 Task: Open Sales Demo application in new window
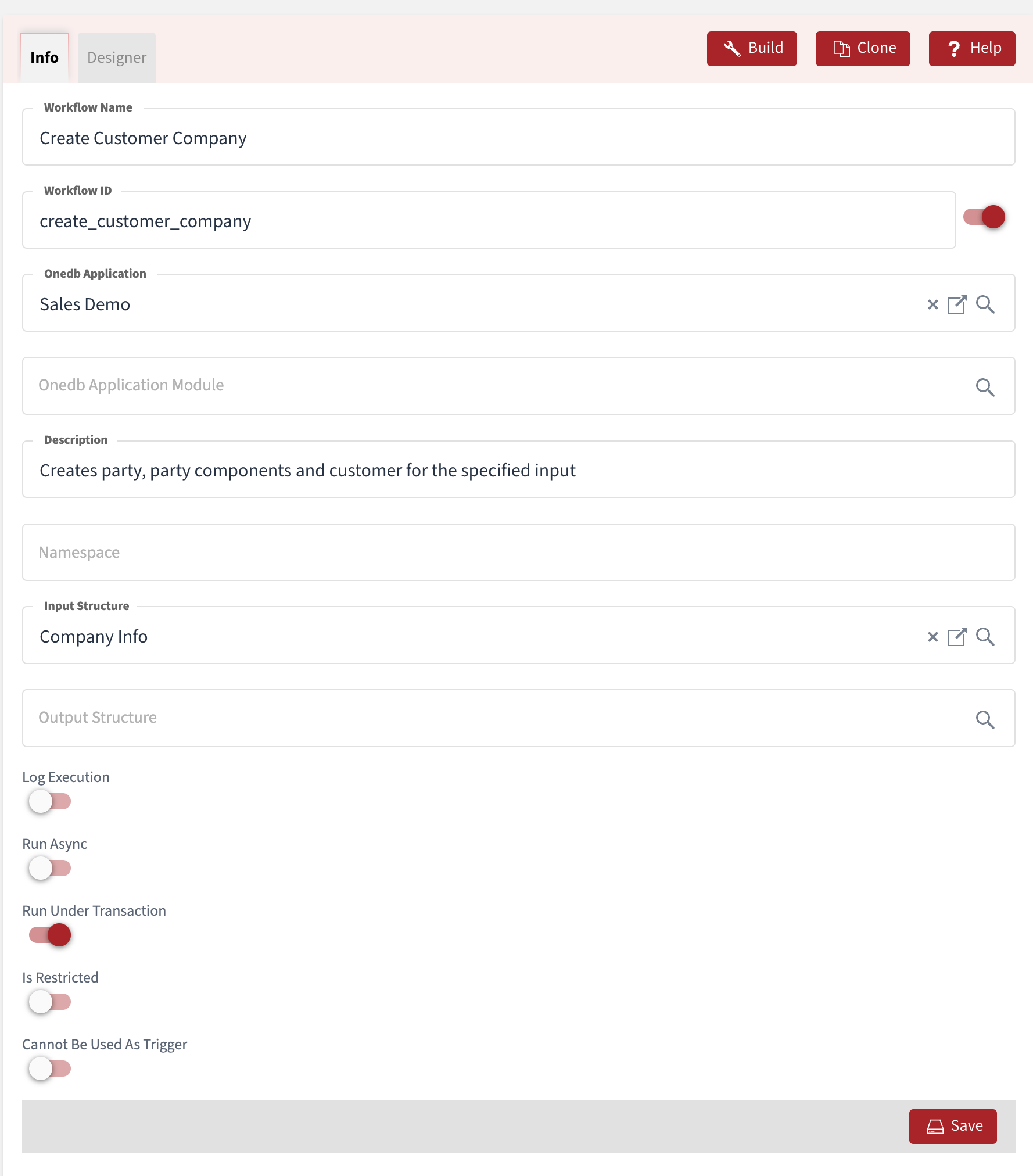pyautogui.click(x=957, y=304)
